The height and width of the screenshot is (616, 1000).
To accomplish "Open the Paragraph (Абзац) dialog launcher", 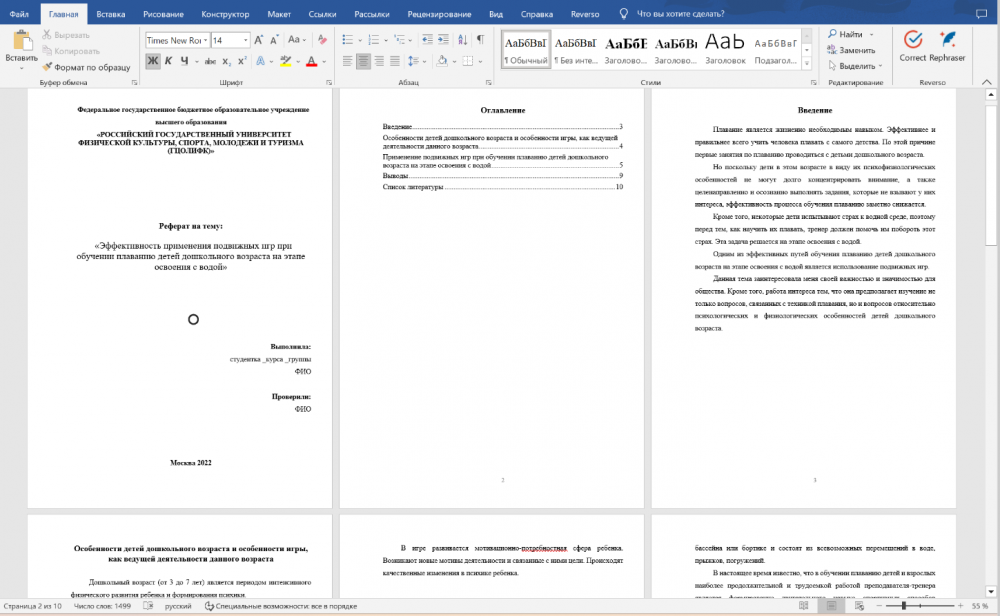I will pos(489,83).
